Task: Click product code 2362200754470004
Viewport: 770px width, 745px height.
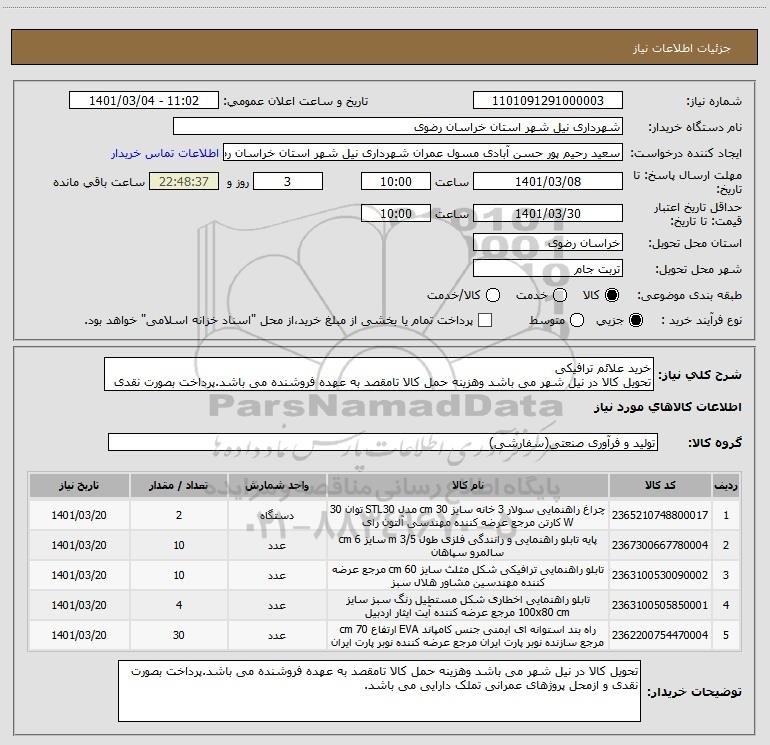Action: pyautogui.click(x=660, y=635)
